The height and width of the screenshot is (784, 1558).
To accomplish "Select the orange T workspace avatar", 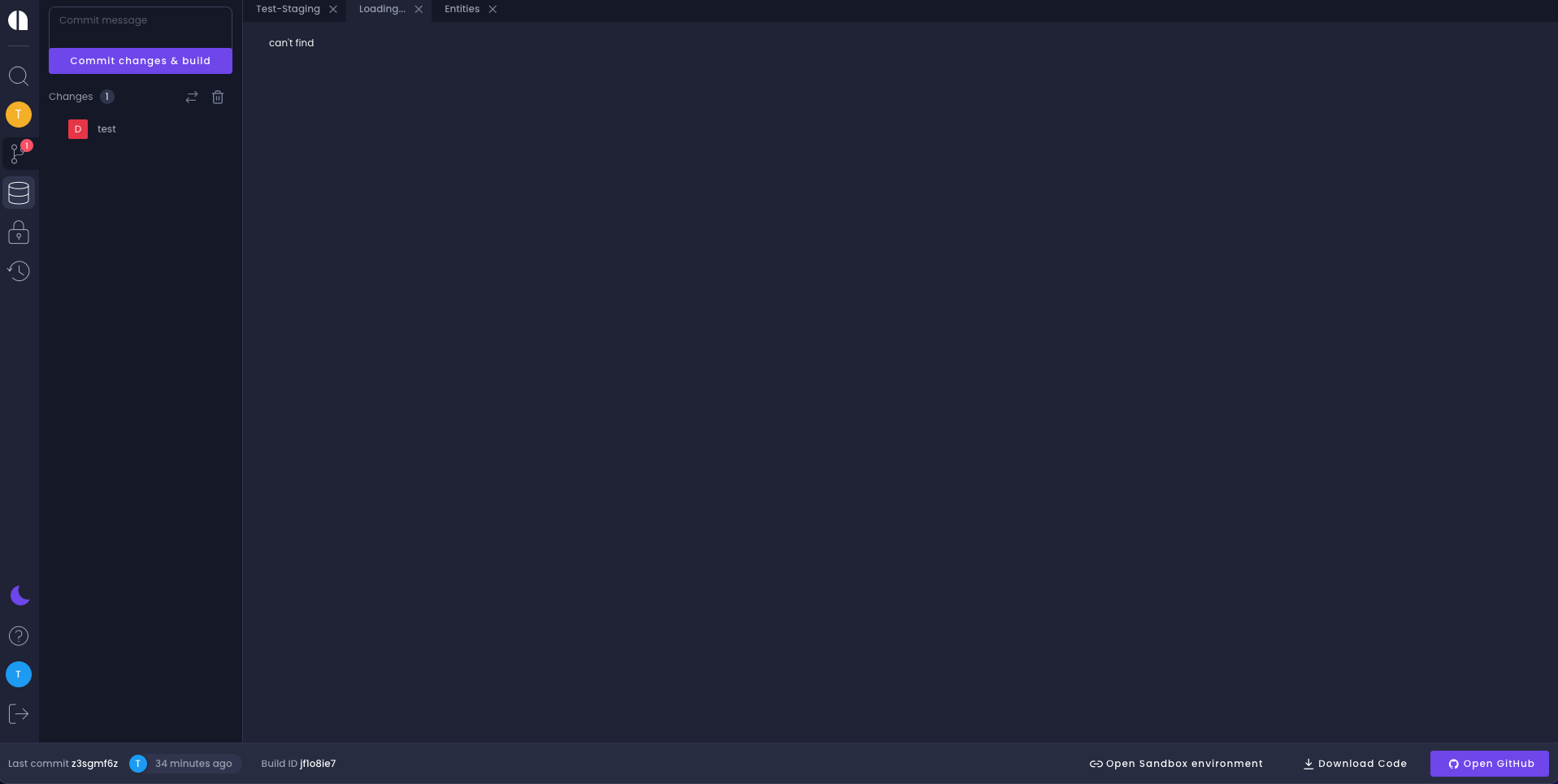I will pos(19,115).
